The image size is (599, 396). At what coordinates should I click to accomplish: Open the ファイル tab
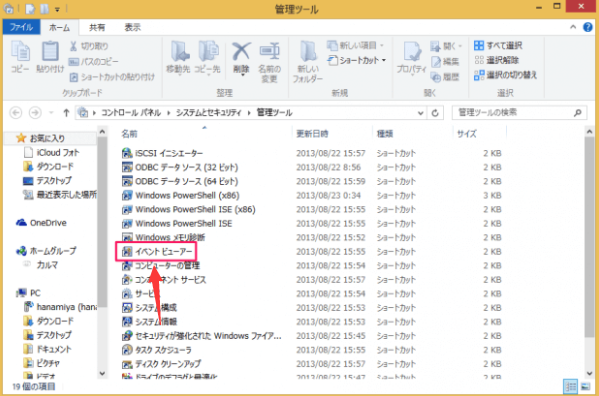[21, 27]
